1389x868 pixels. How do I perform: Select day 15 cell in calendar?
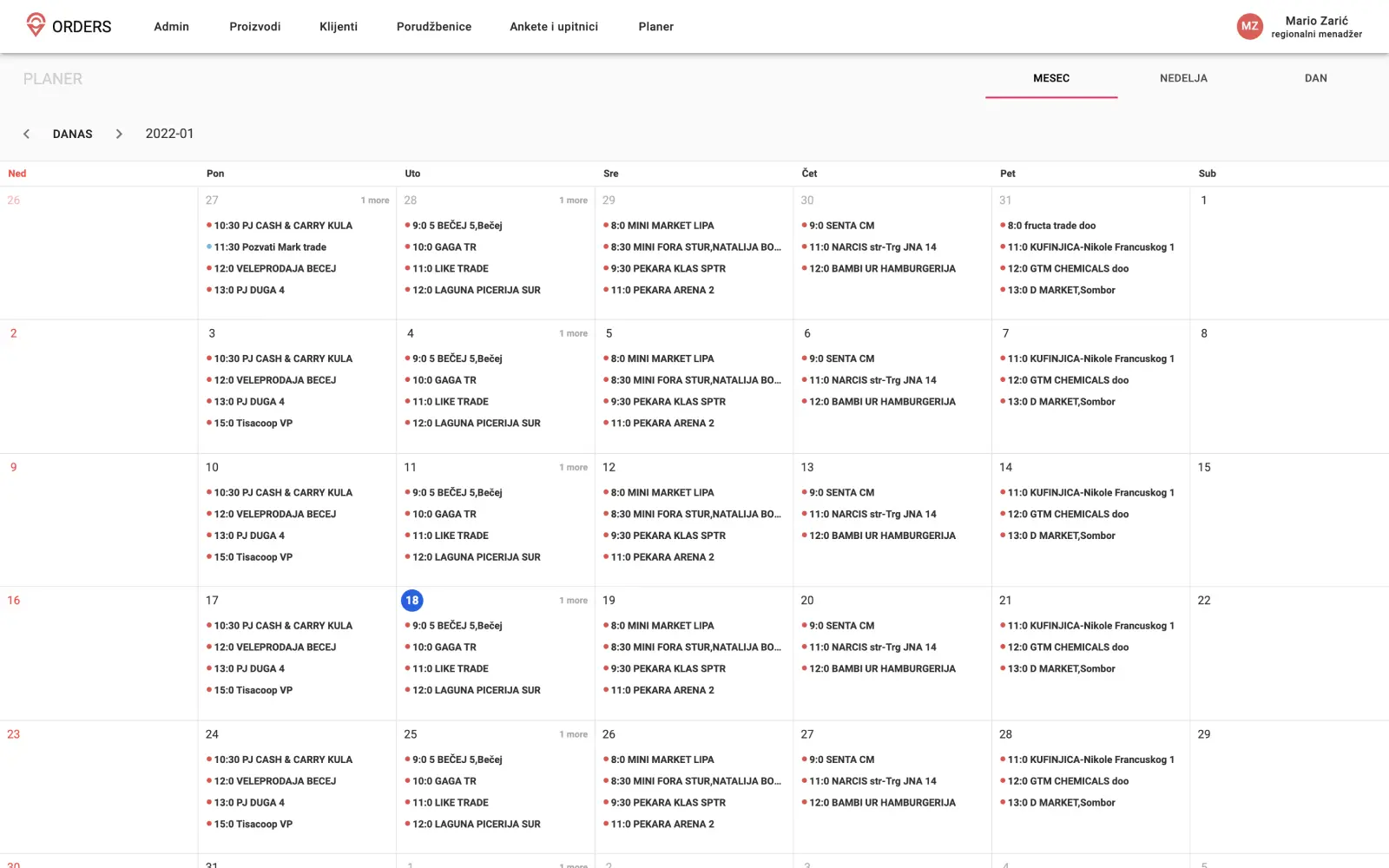point(1288,519)
